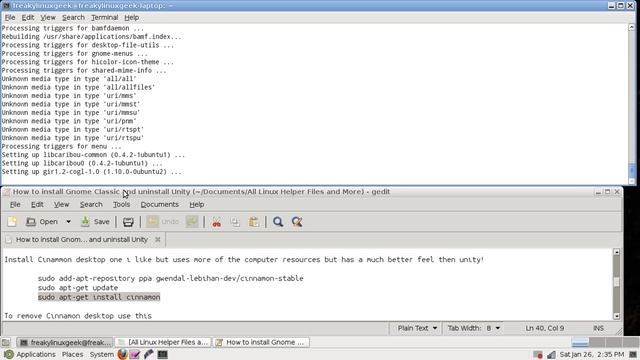
Task: Open the Tab Width dropdown
Action: [473, 328]
